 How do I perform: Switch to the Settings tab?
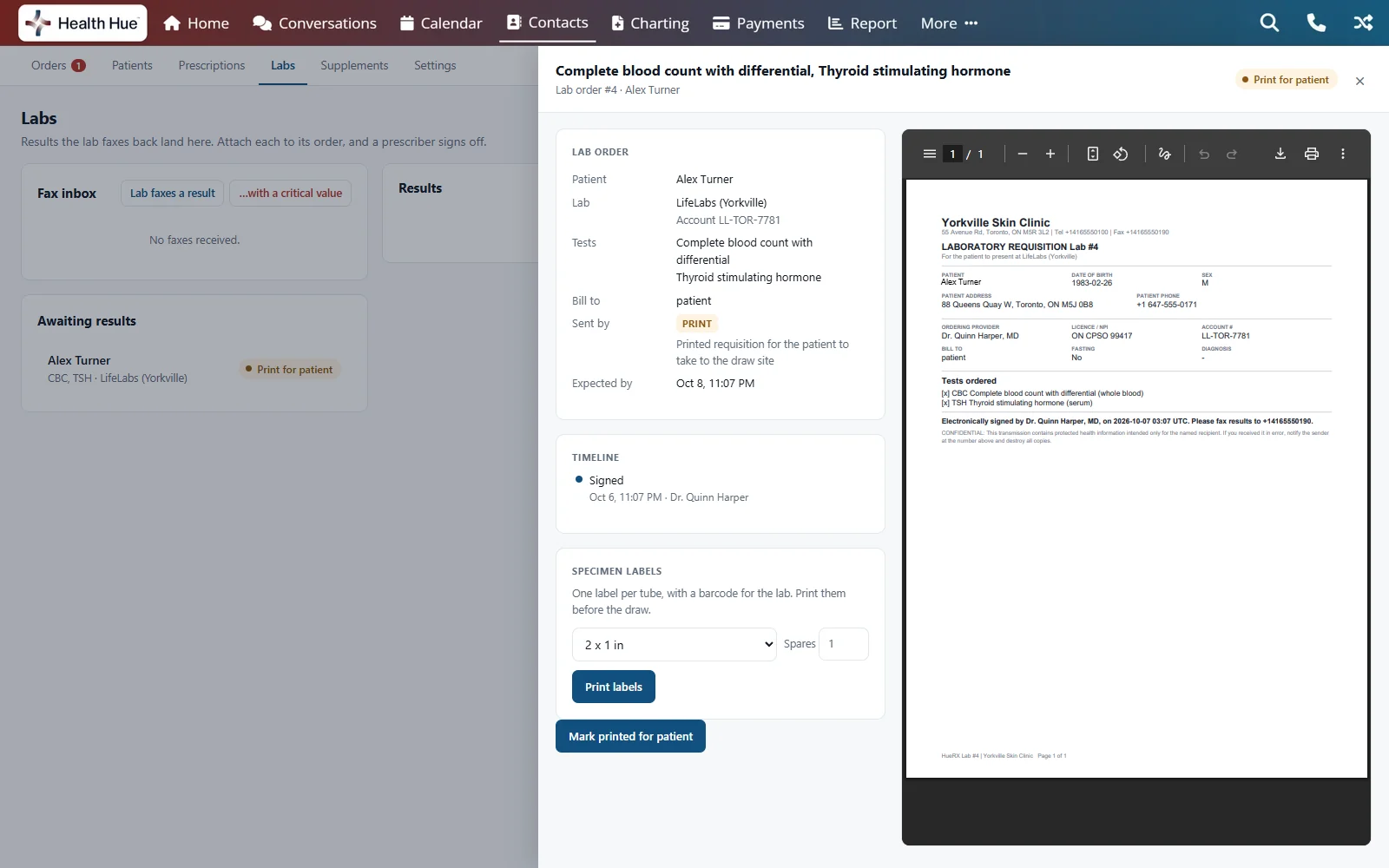tap(435, 65)
